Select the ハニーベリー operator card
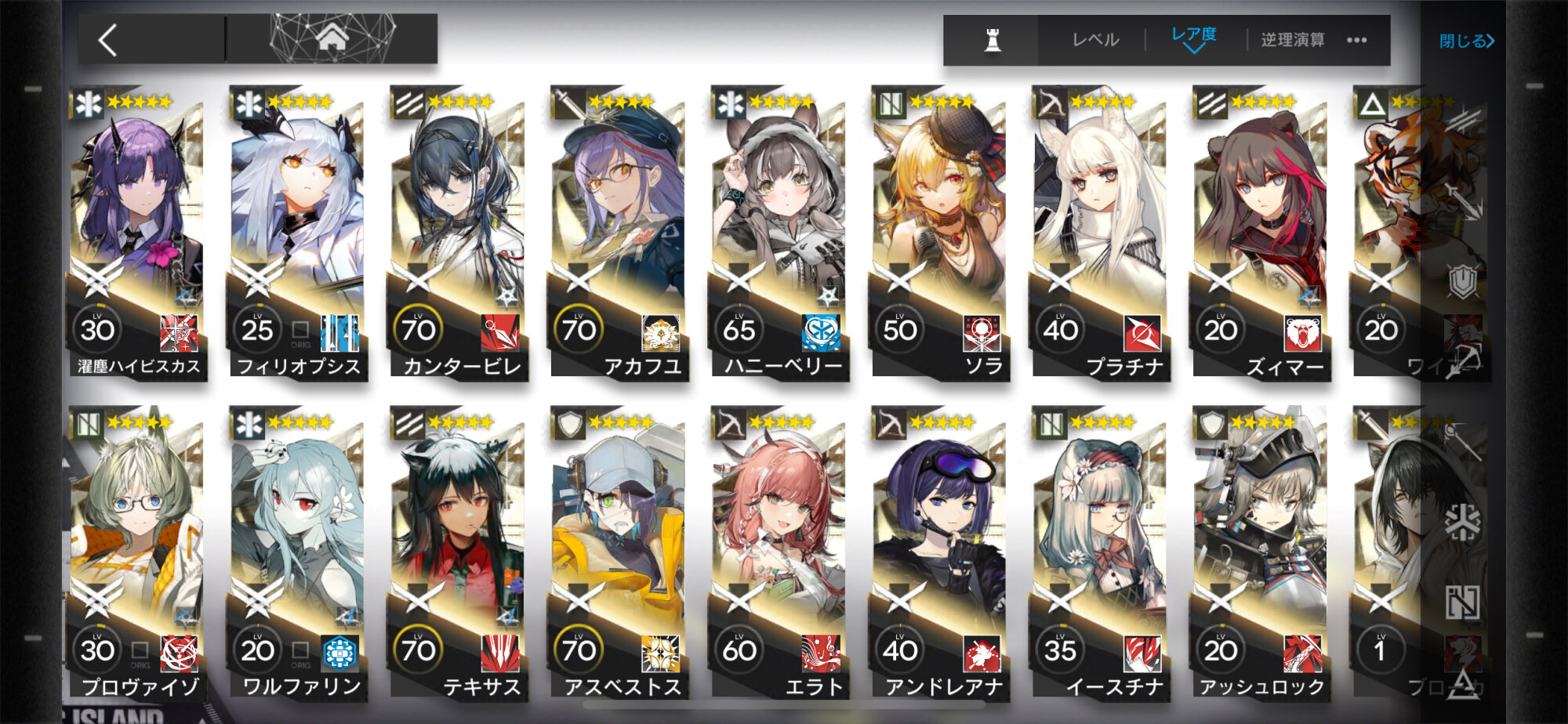Screen dimensions: 1568x724 pyautogui.click(x=780, y=233)
